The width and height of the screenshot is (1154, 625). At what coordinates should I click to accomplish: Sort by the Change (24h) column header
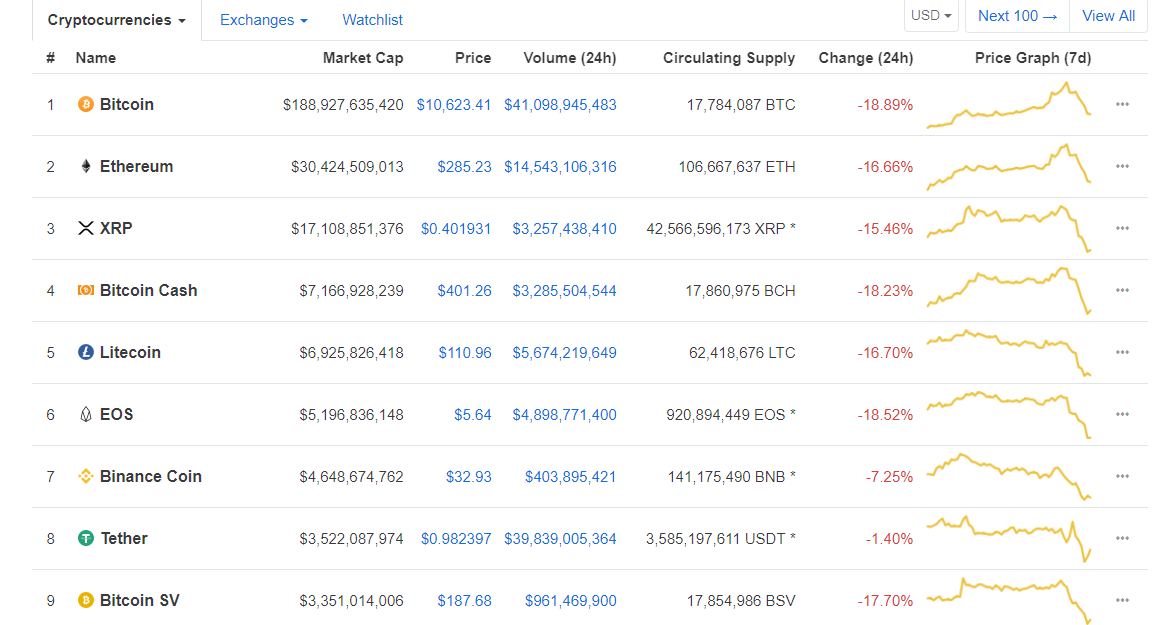866,58
